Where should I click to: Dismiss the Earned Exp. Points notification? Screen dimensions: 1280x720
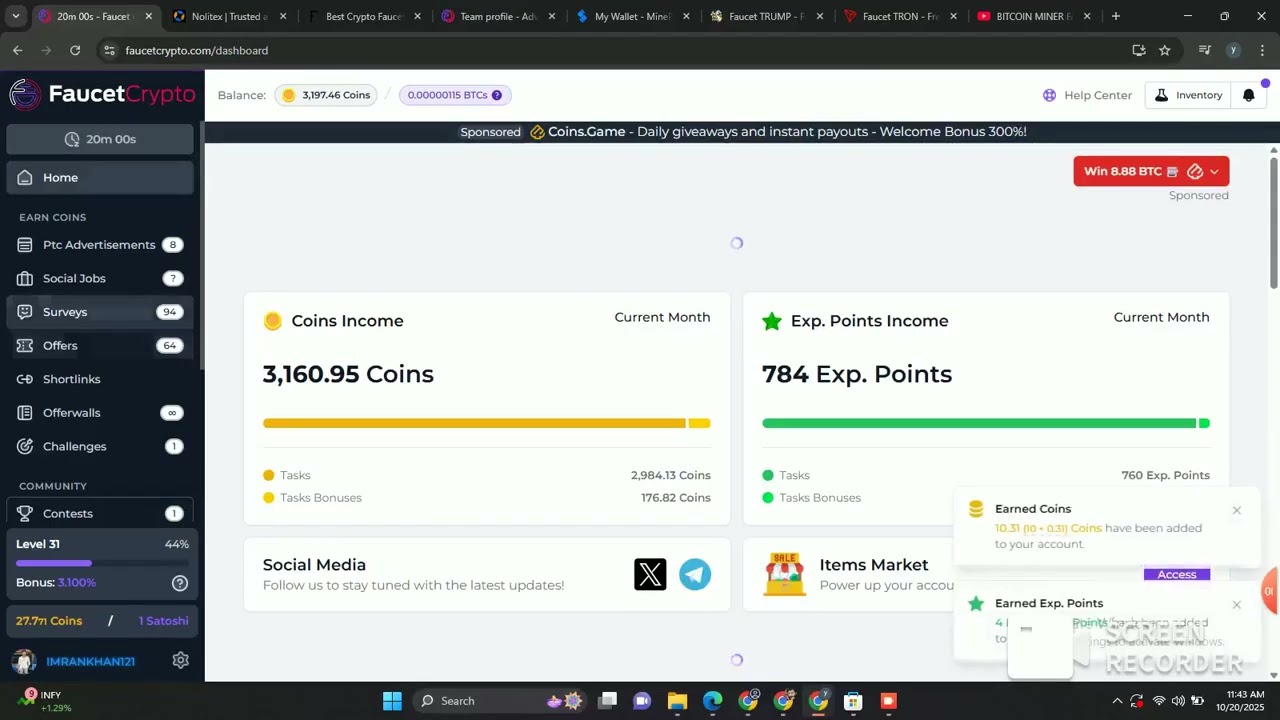point(1236,604)
